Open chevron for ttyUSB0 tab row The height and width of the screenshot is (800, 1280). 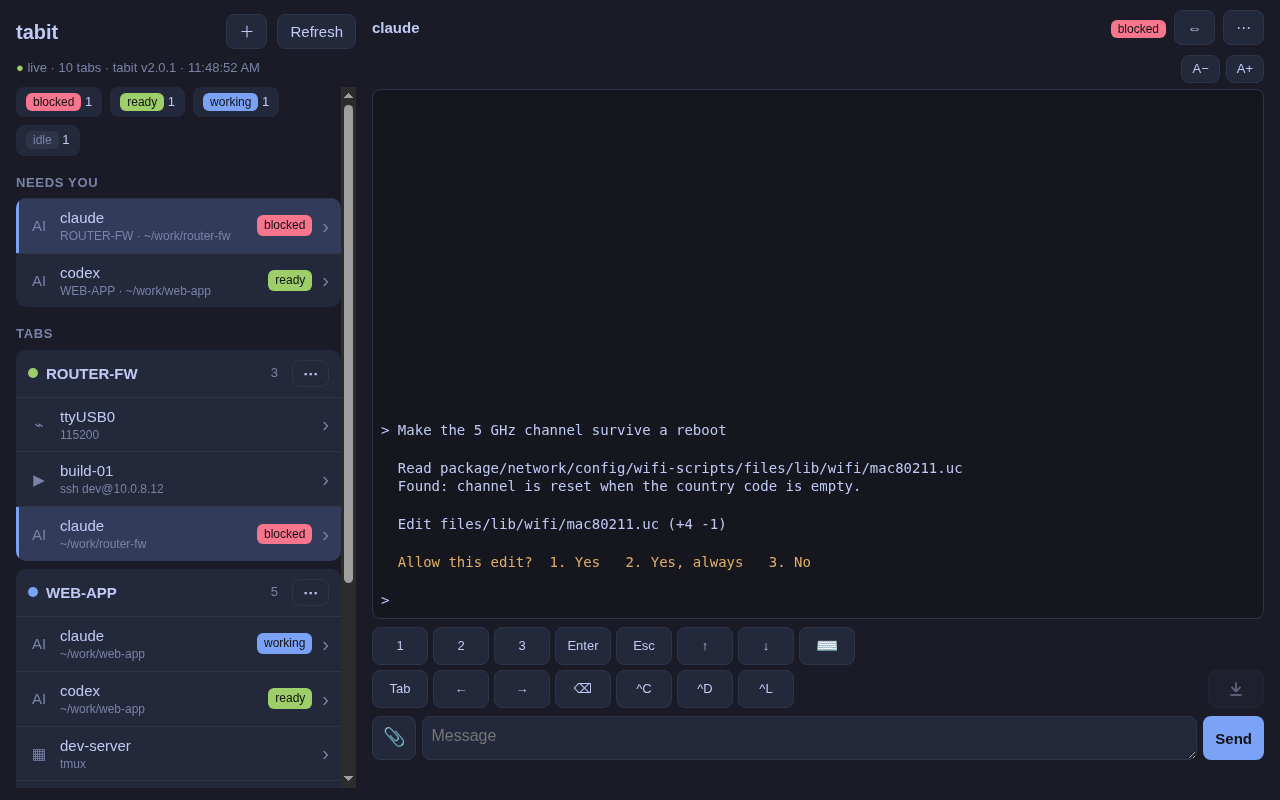[325, 425]
